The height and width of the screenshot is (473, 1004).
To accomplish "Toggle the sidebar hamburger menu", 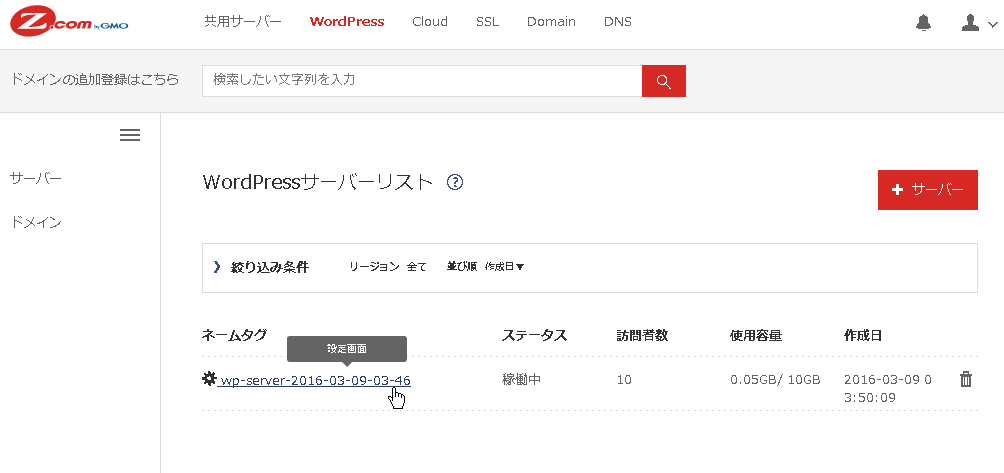I will click(x=130, y=135).
